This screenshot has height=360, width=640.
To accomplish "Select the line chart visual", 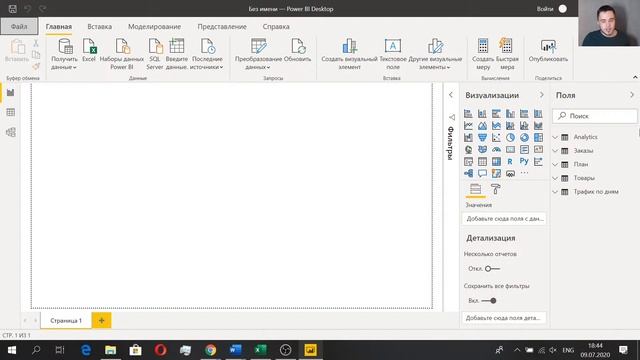I will tap(469, 126).
